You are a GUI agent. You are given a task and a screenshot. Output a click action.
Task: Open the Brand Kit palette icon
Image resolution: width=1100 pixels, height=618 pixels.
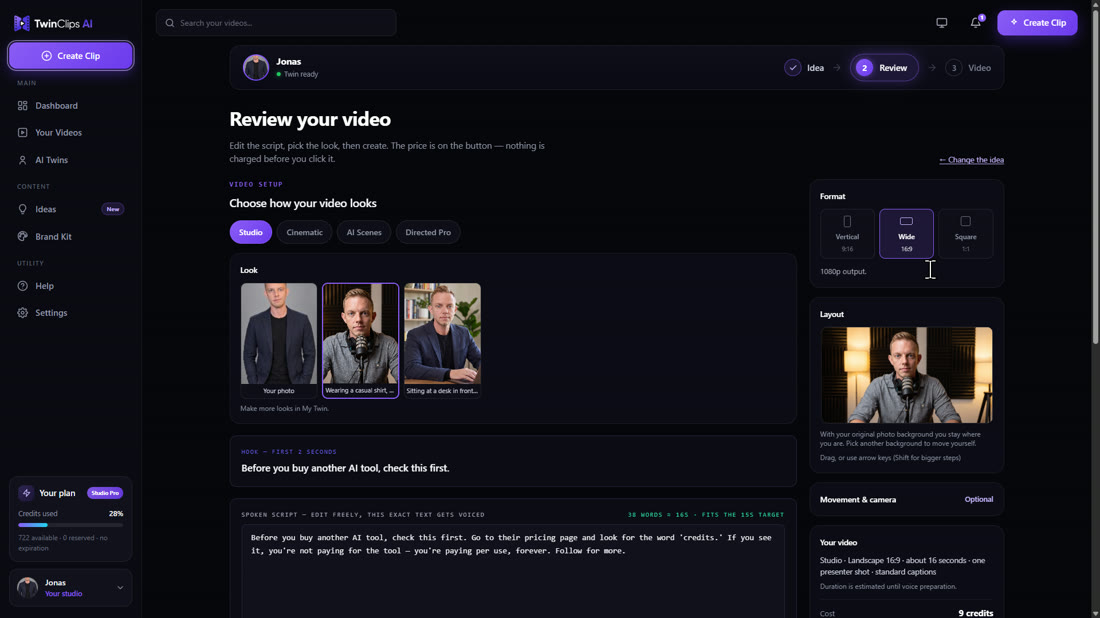[x=22, y=236]
